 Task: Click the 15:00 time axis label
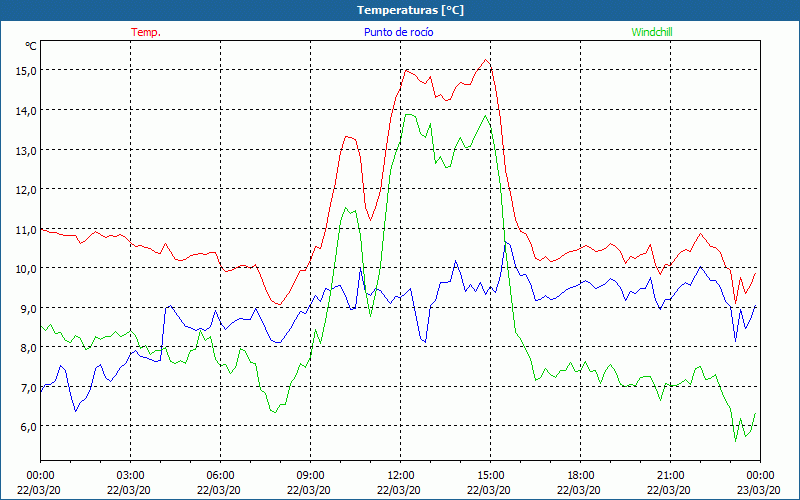point(490,476)
